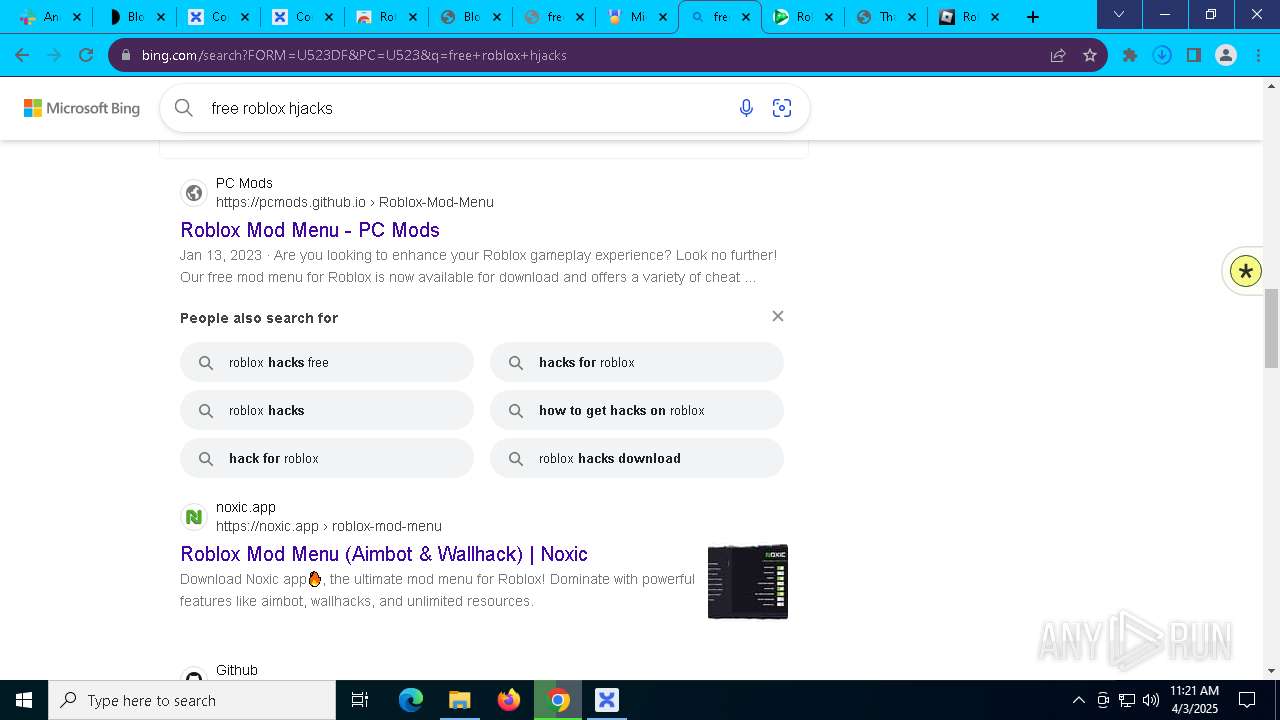The width and height of the screenshot is (1280, 720).
Task: Bookmark this page with the star icon
Action: click(x=1090, y=55)
